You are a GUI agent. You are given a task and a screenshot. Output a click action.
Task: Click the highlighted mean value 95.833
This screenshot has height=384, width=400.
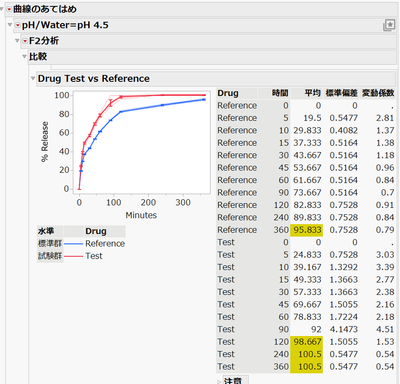(x=307, y=230)
